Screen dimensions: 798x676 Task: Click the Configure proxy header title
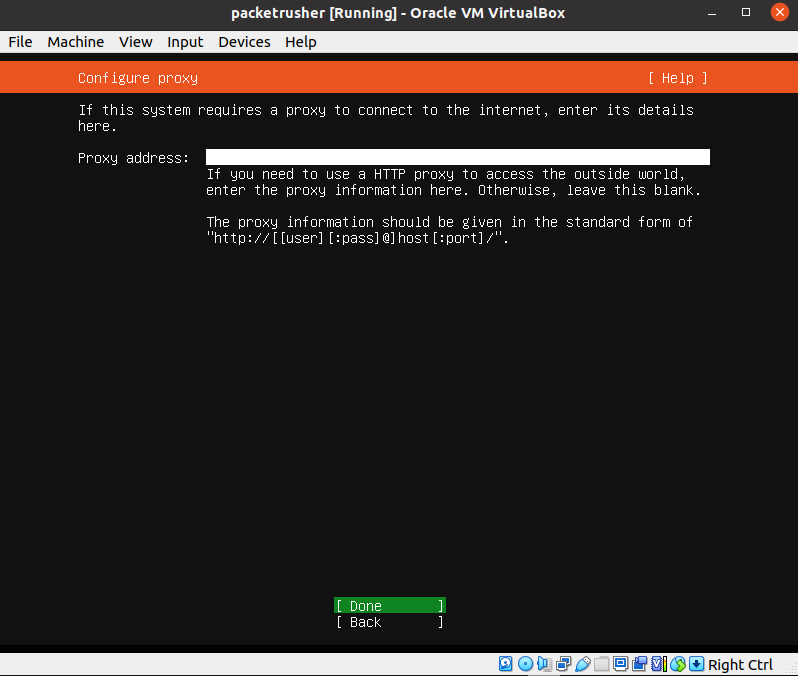[138, 78]
